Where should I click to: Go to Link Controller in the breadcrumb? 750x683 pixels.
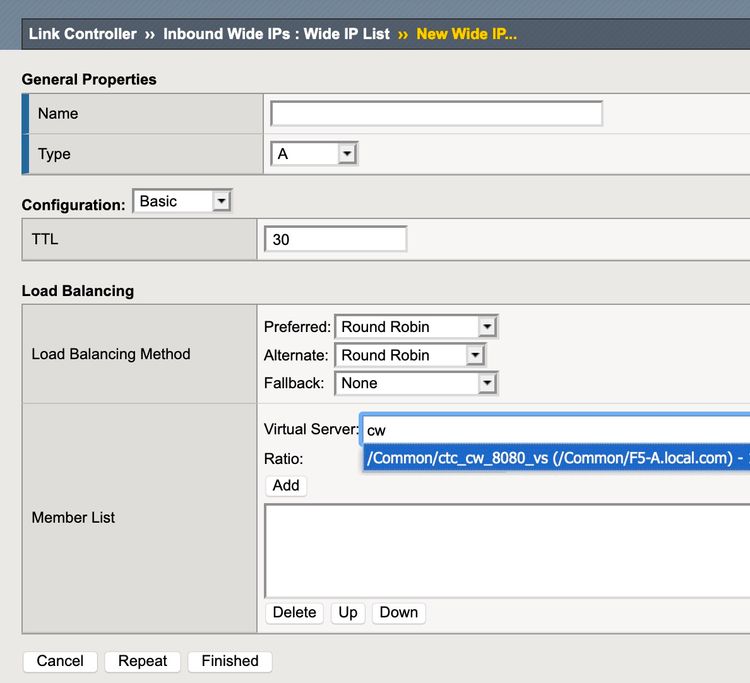[x=82, y=34]
